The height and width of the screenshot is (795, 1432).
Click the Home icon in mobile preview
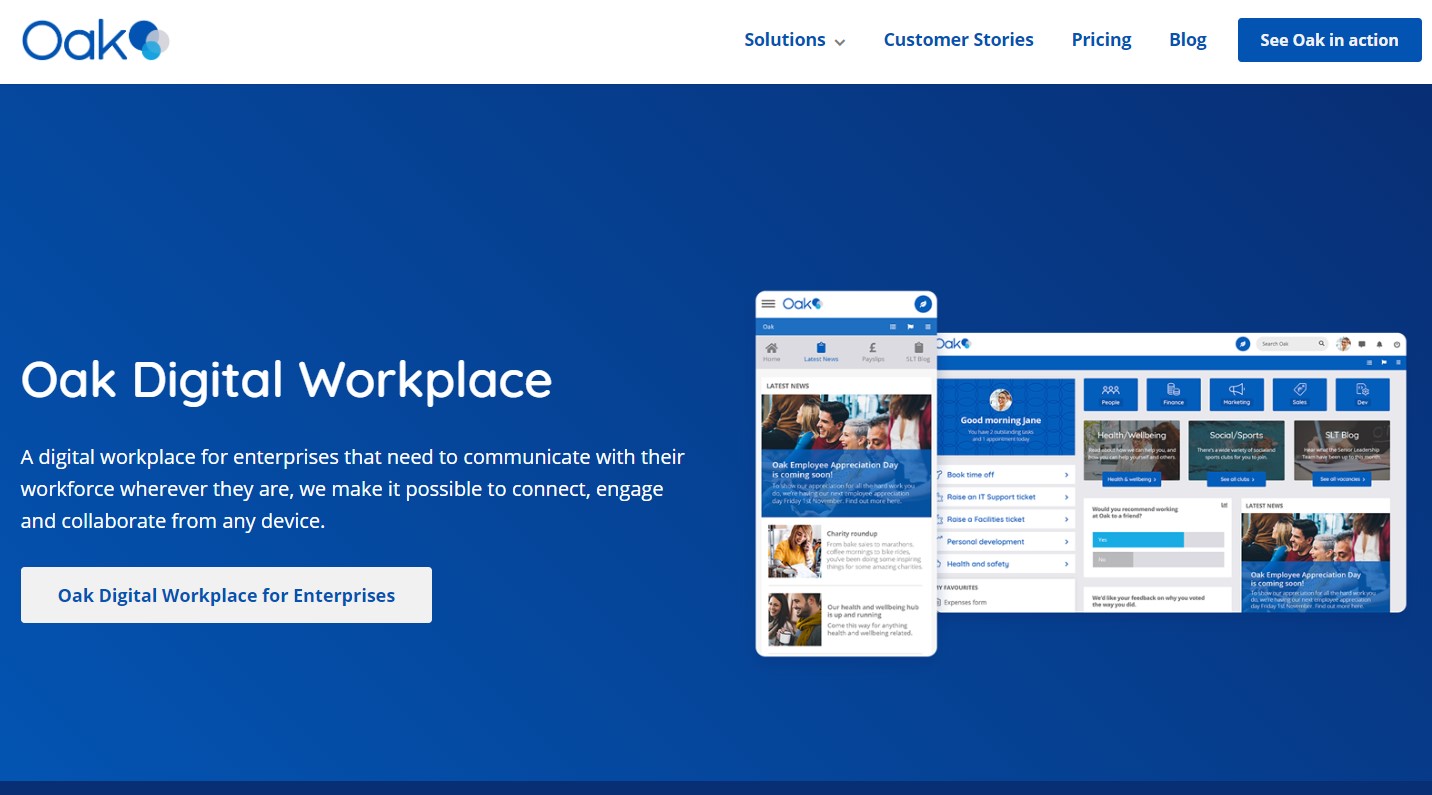[x=772, y=349]
